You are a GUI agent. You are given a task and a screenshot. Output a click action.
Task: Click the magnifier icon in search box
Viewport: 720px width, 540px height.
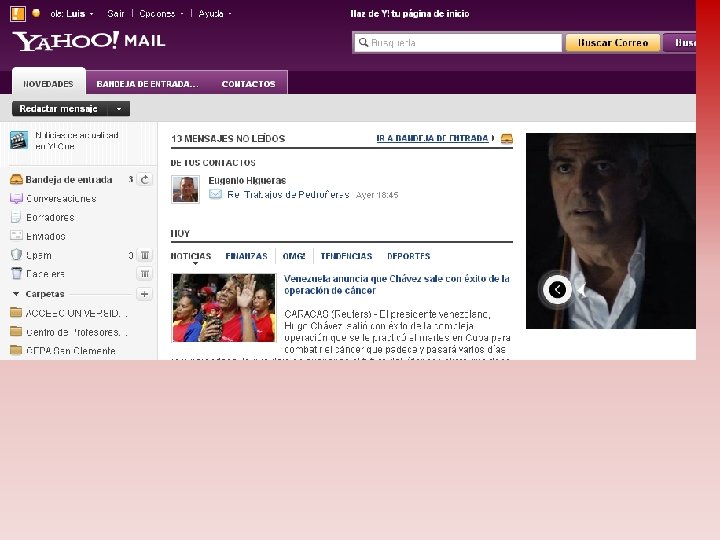pyautogui.click(x=363, y=43)
